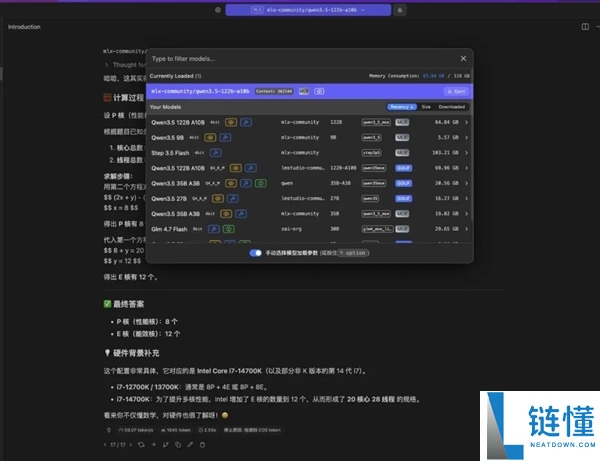
Task: Click the icon right of the model selector
Action: (x=400, y=10)
